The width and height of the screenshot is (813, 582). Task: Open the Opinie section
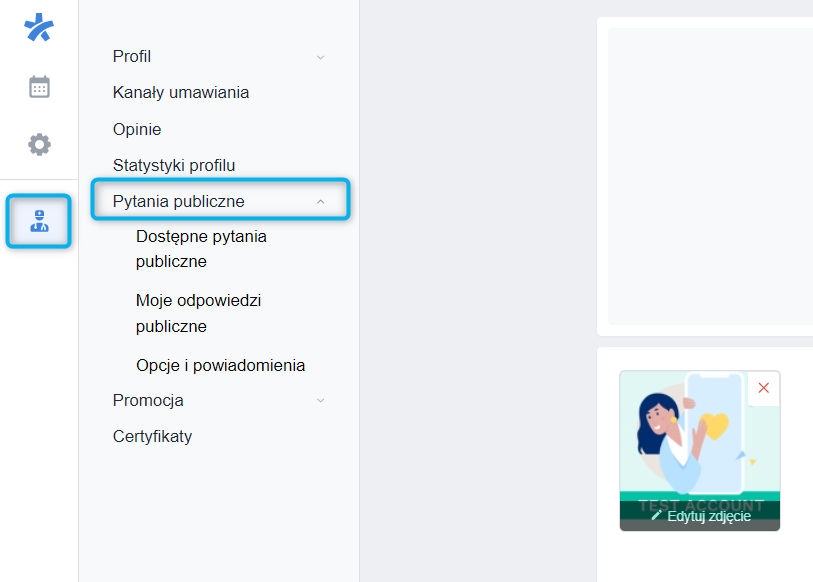[x=136, y=129]
